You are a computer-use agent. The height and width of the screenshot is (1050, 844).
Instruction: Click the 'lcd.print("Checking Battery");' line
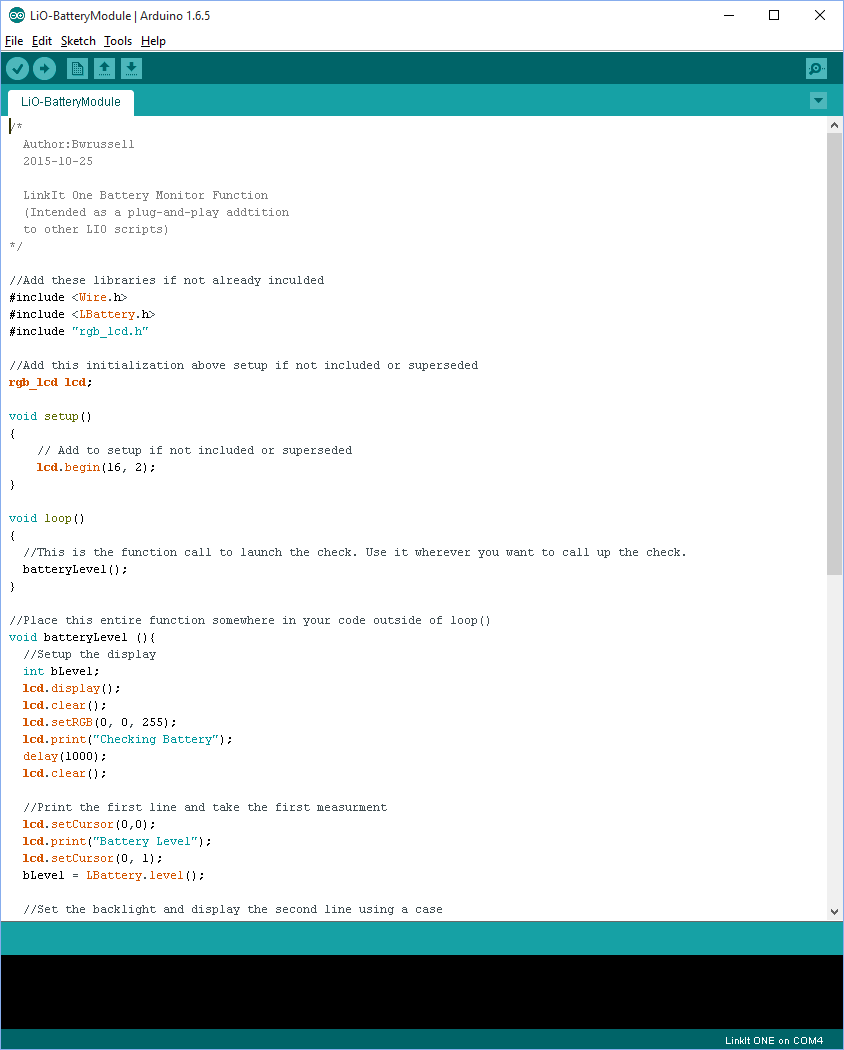(x=128, y=739)
